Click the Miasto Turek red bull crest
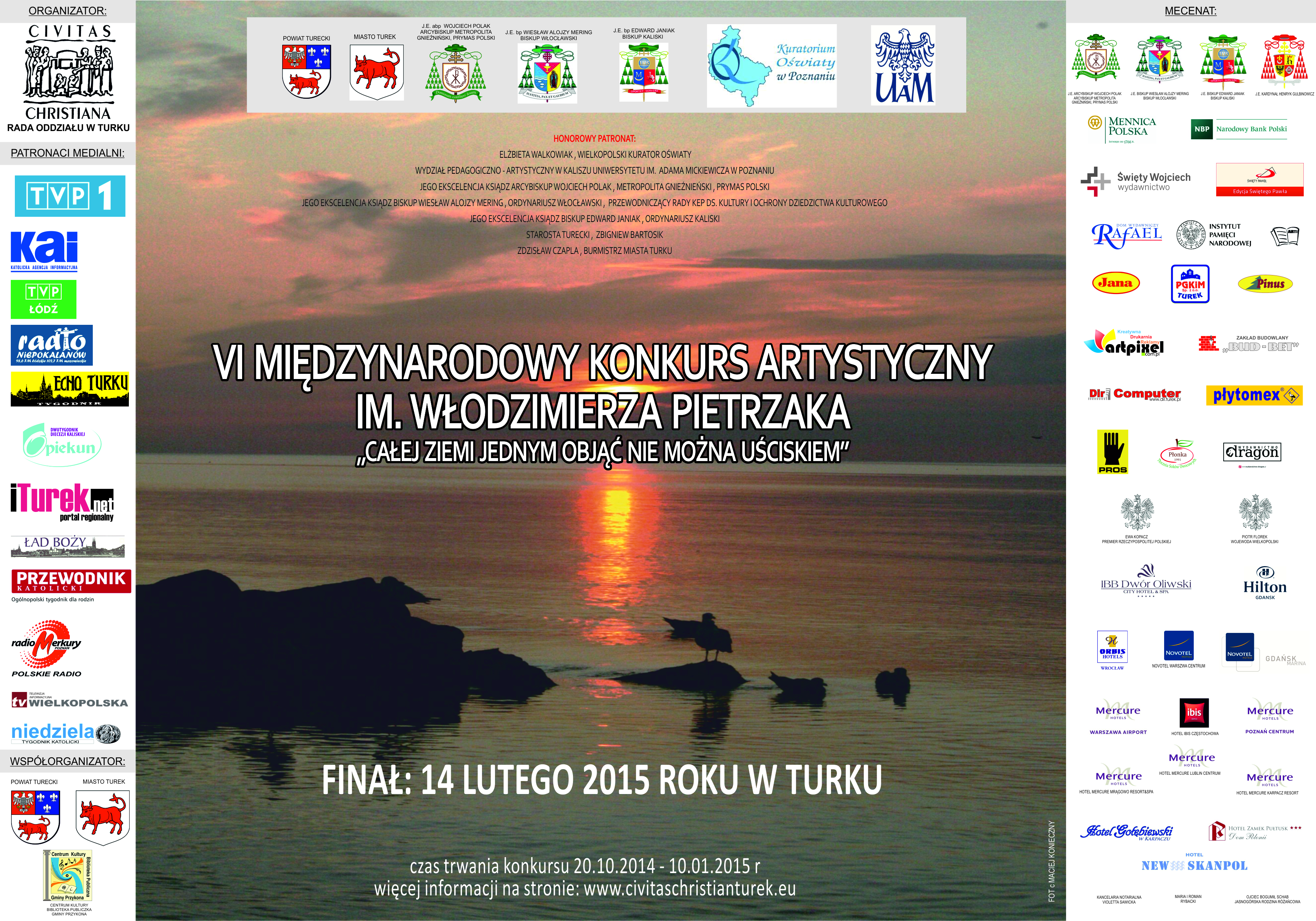This screenshot has width=1316, height=921. point(377,72)
